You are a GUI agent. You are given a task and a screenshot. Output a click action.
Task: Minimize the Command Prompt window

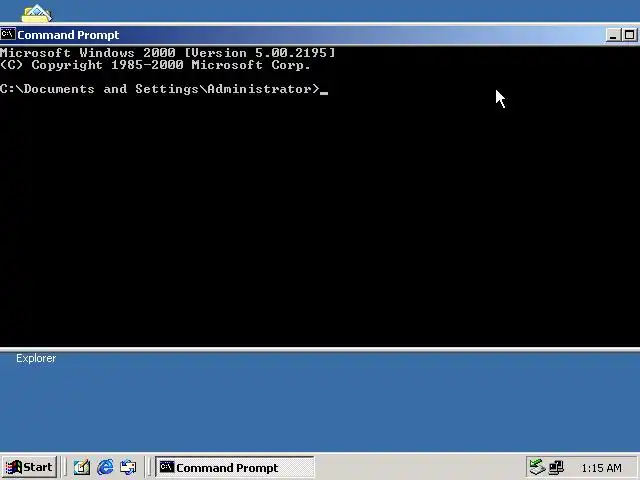[613, 35]
